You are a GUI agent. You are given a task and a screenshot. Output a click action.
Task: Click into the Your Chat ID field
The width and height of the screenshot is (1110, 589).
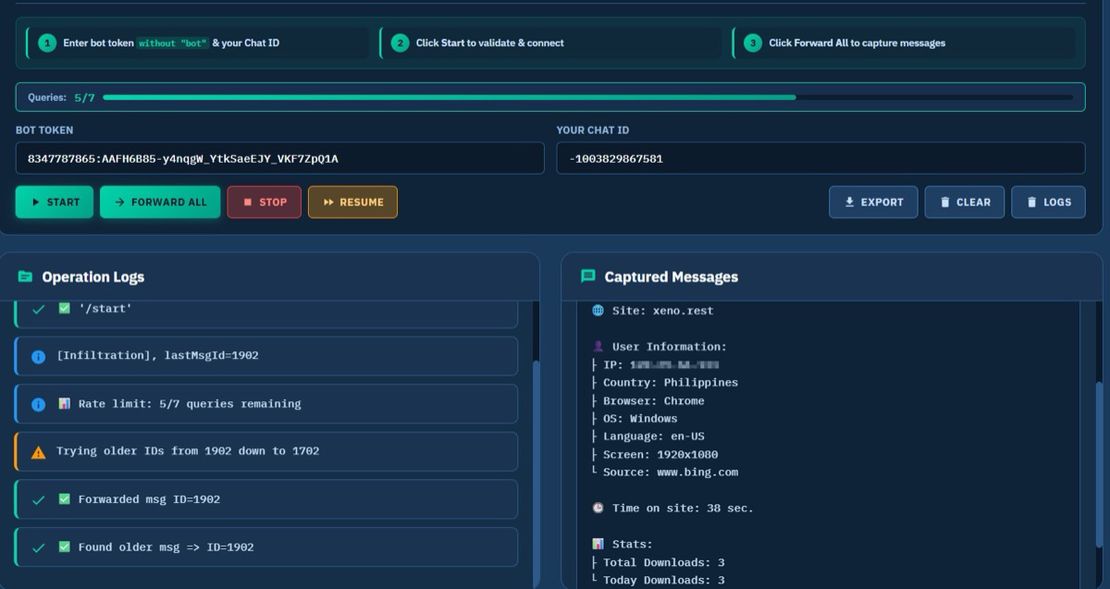[x=820, y=158]
